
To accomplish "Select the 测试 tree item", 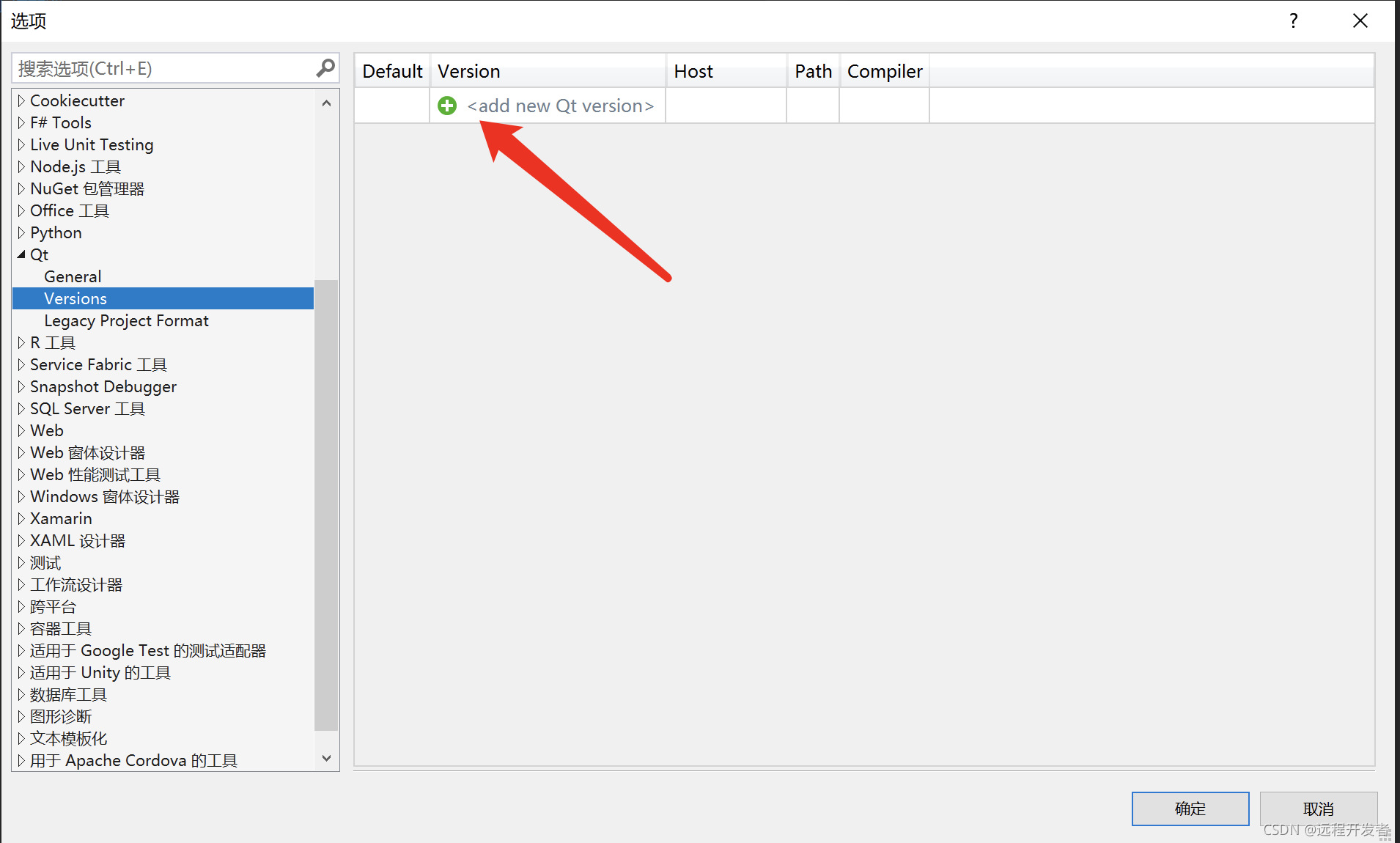I will [45, 562].
